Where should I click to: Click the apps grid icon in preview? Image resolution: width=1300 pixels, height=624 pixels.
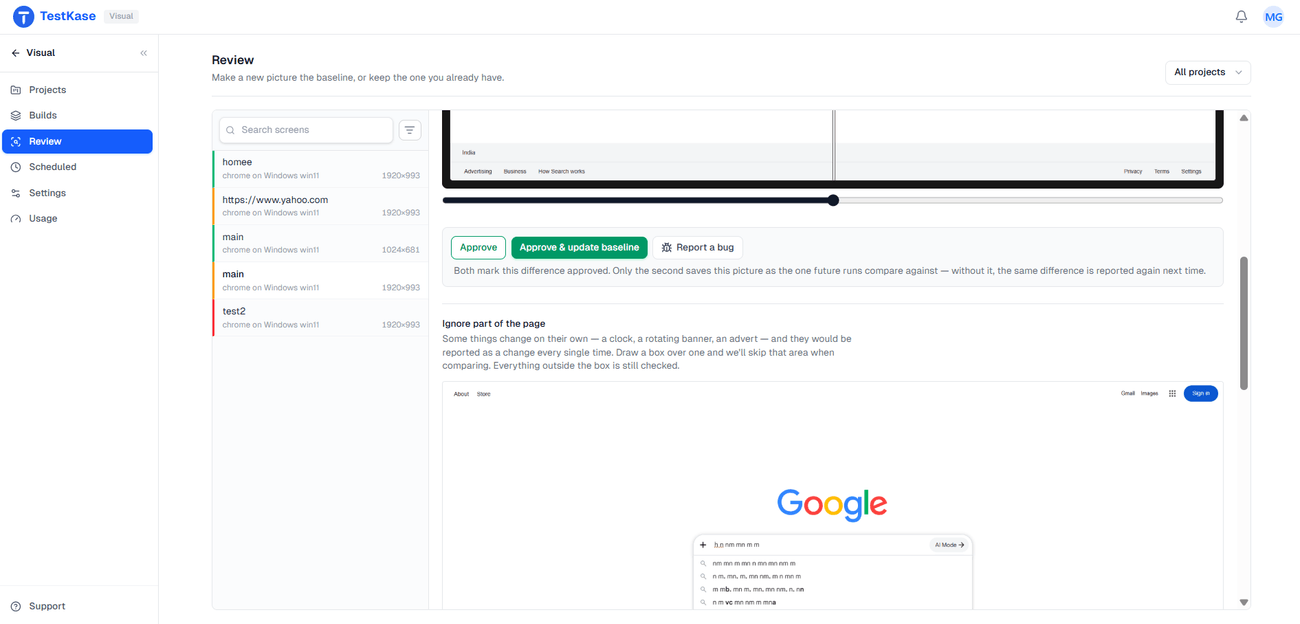click(1172, 394)
